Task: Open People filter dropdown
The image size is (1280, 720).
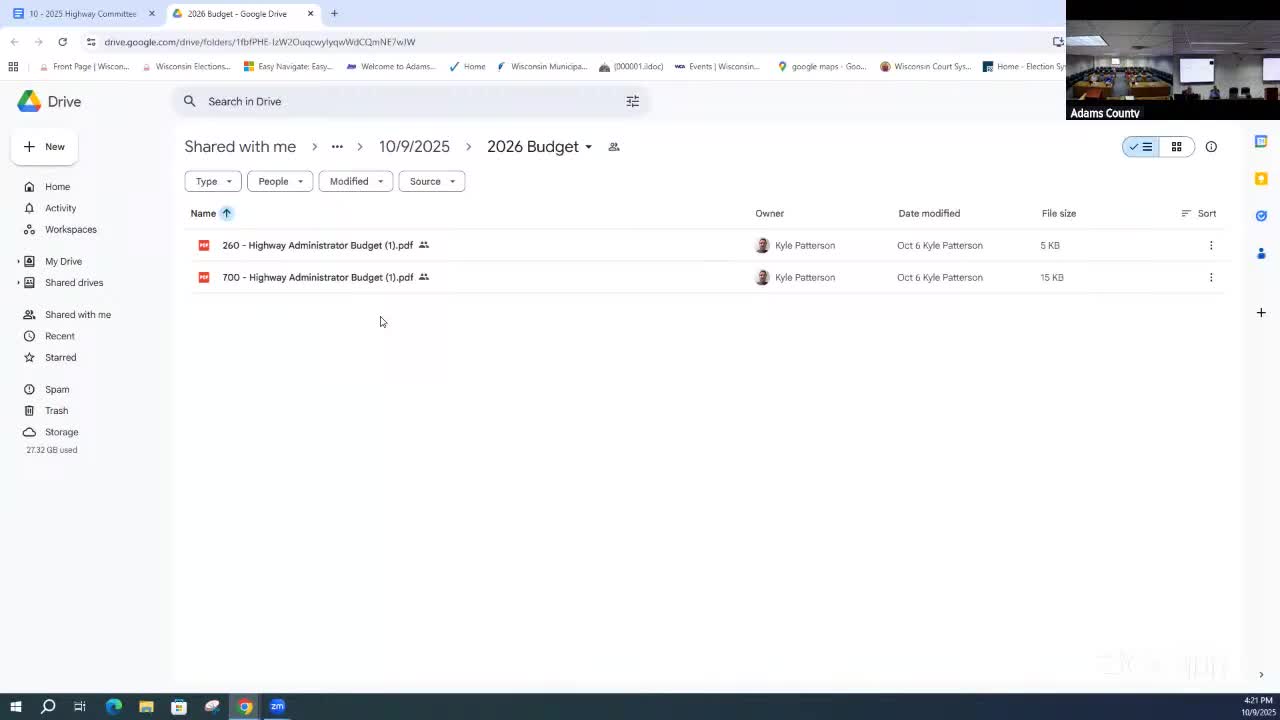Action: [280, 181]
